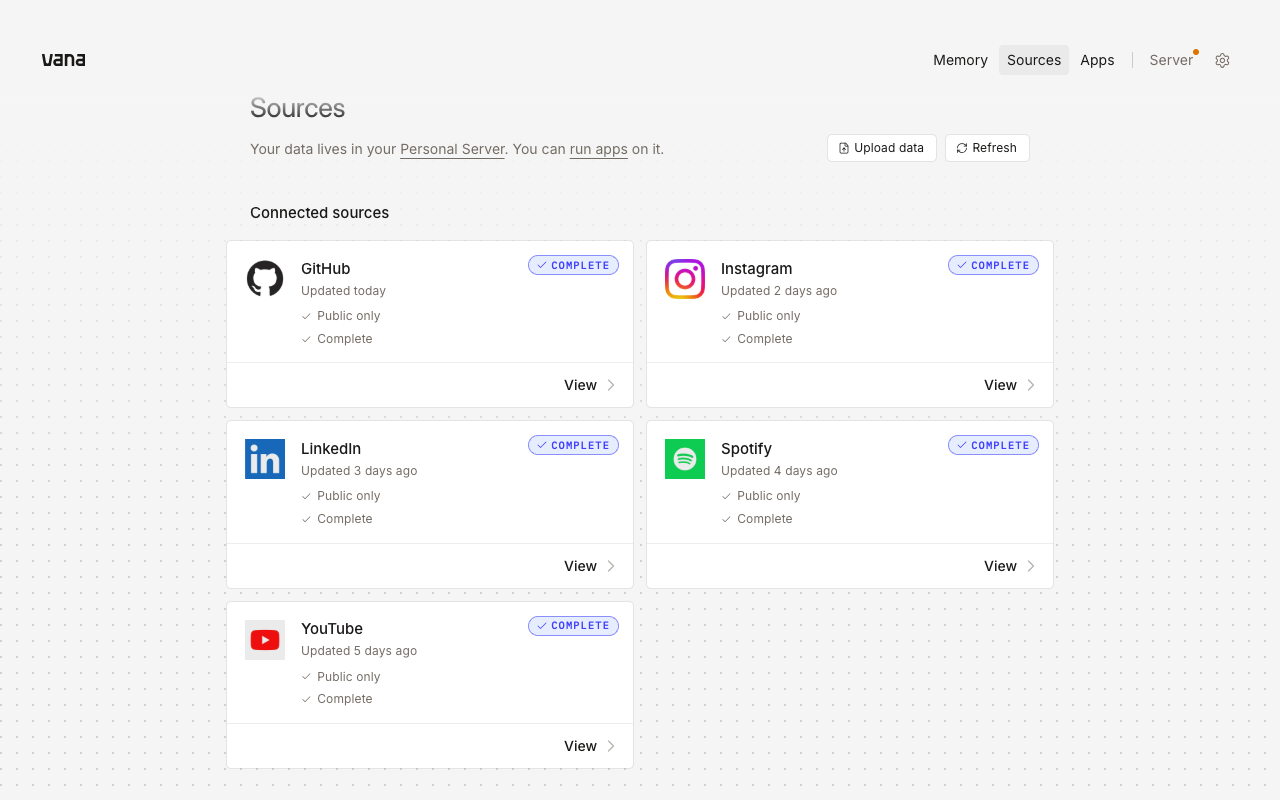Screen dimensions: 1280x800
Task: Open settings via the gear icon
Action: 1222,60
